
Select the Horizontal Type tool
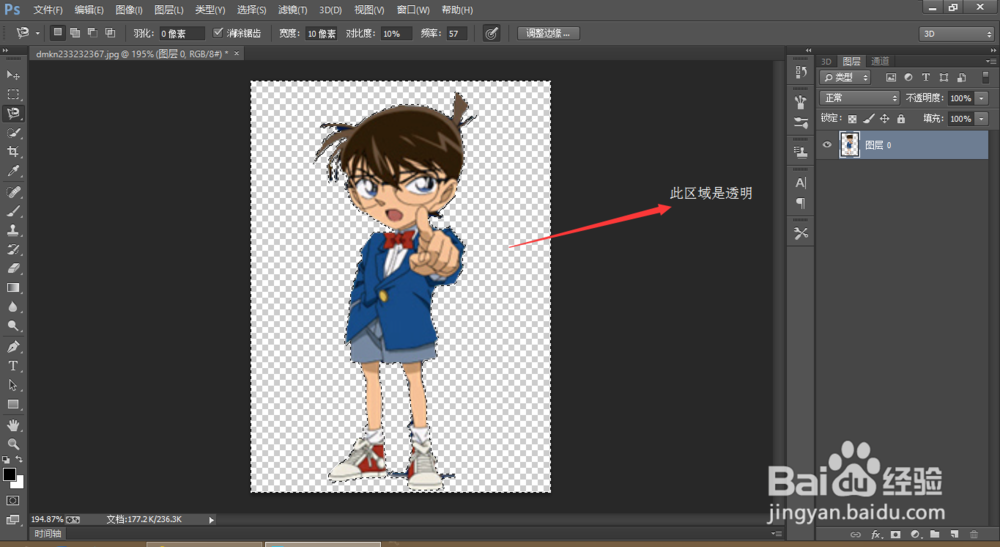13,366
